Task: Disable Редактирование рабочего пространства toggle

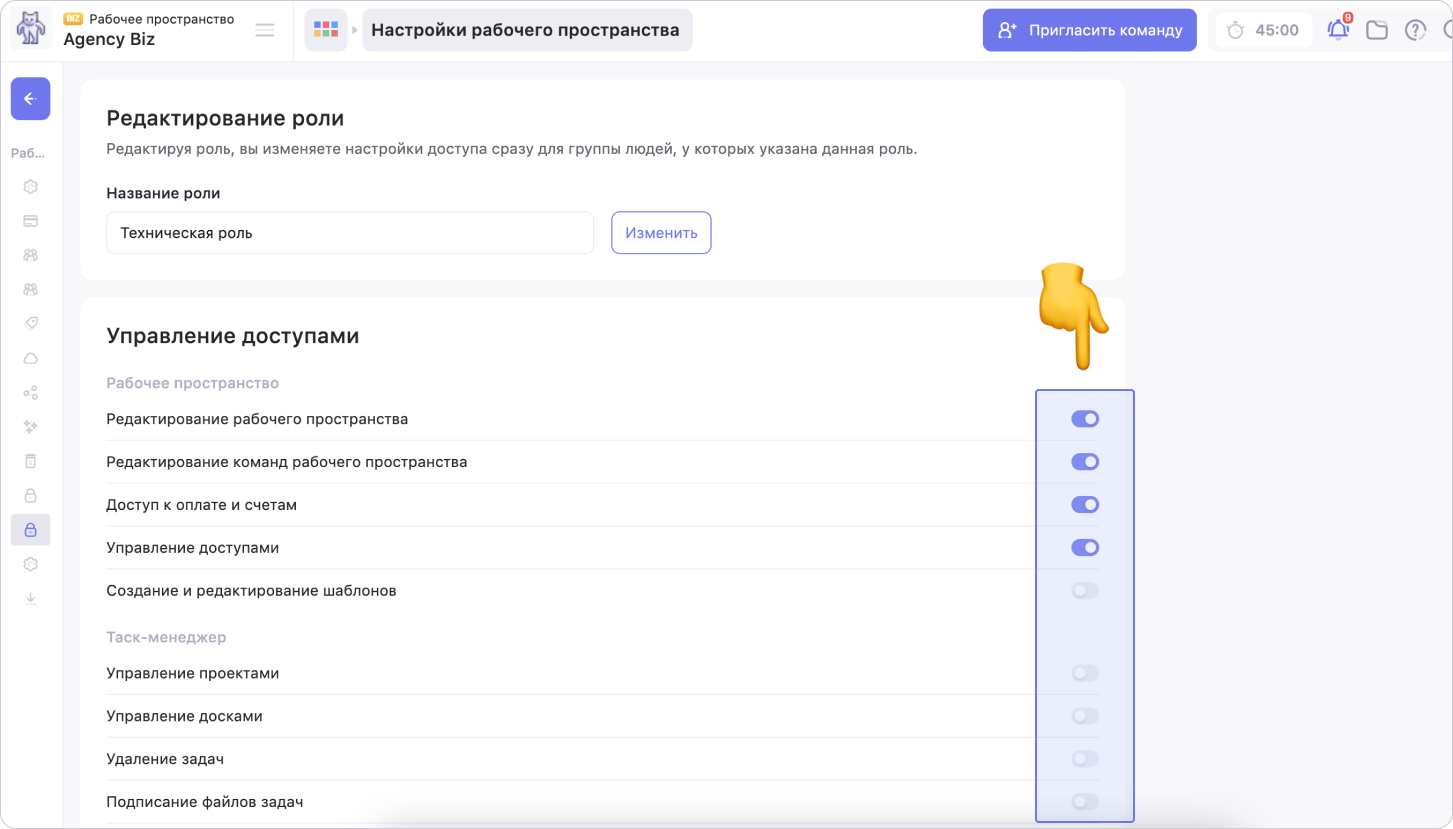Action: pyautogui.click(x=1085, y=419)
